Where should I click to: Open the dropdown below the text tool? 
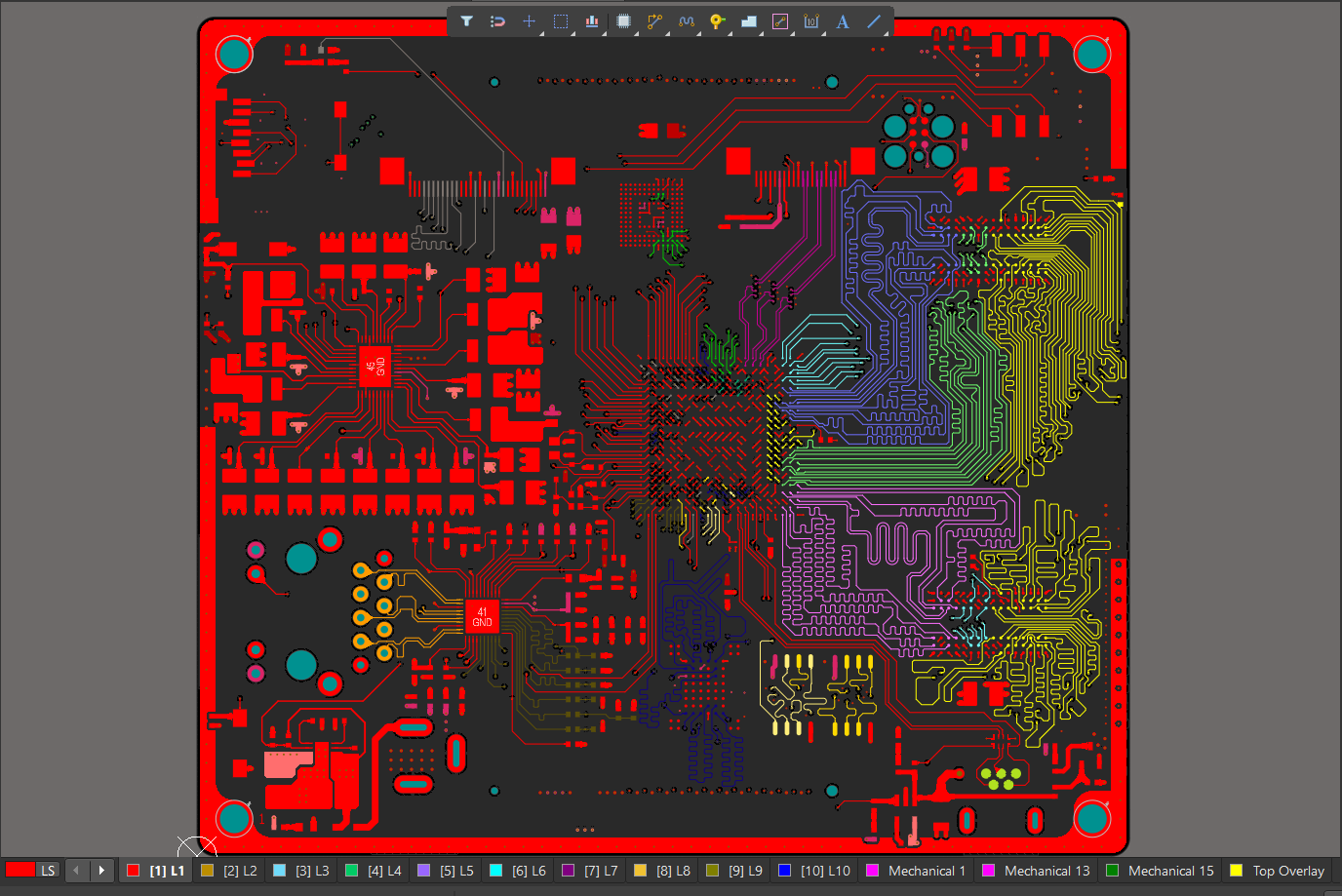click(x=853, y=32)
